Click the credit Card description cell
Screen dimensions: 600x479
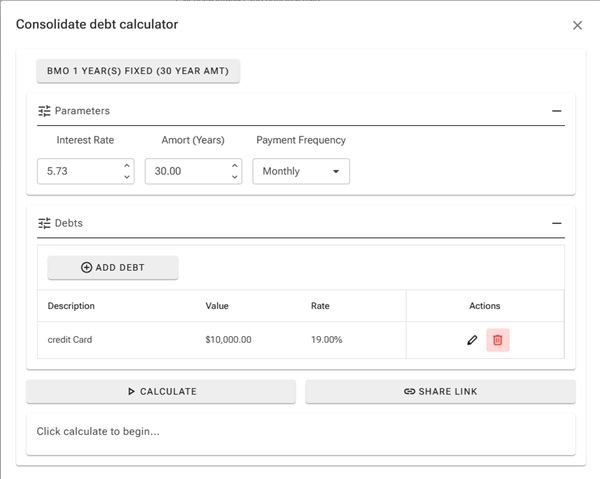tap(70, 340)
